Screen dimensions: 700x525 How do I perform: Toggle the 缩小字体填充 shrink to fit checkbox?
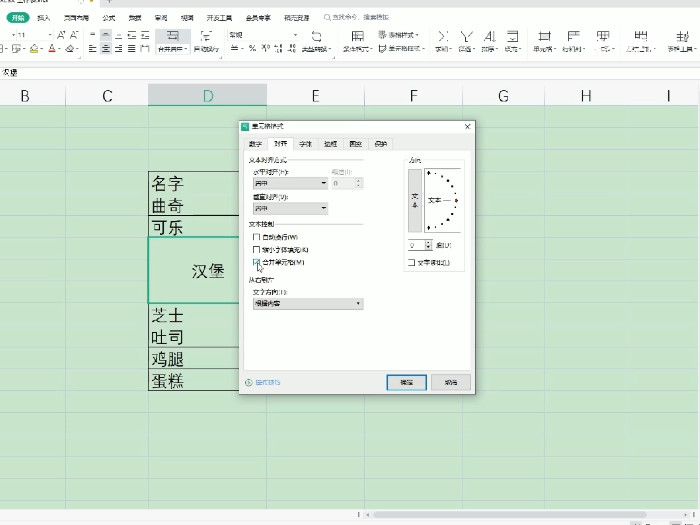pos(256,249)
